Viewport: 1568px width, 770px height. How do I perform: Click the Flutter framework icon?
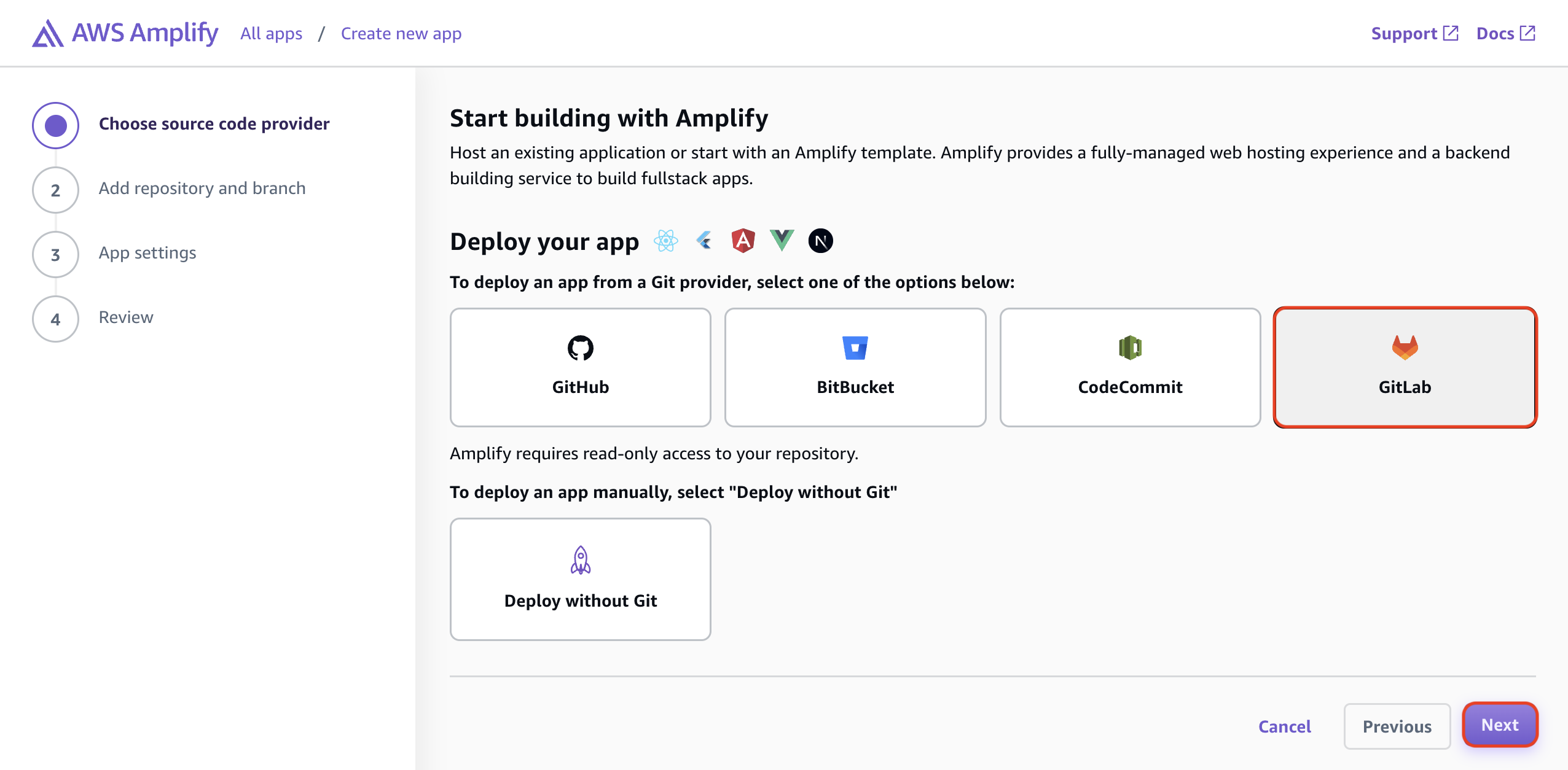point(704,241)
